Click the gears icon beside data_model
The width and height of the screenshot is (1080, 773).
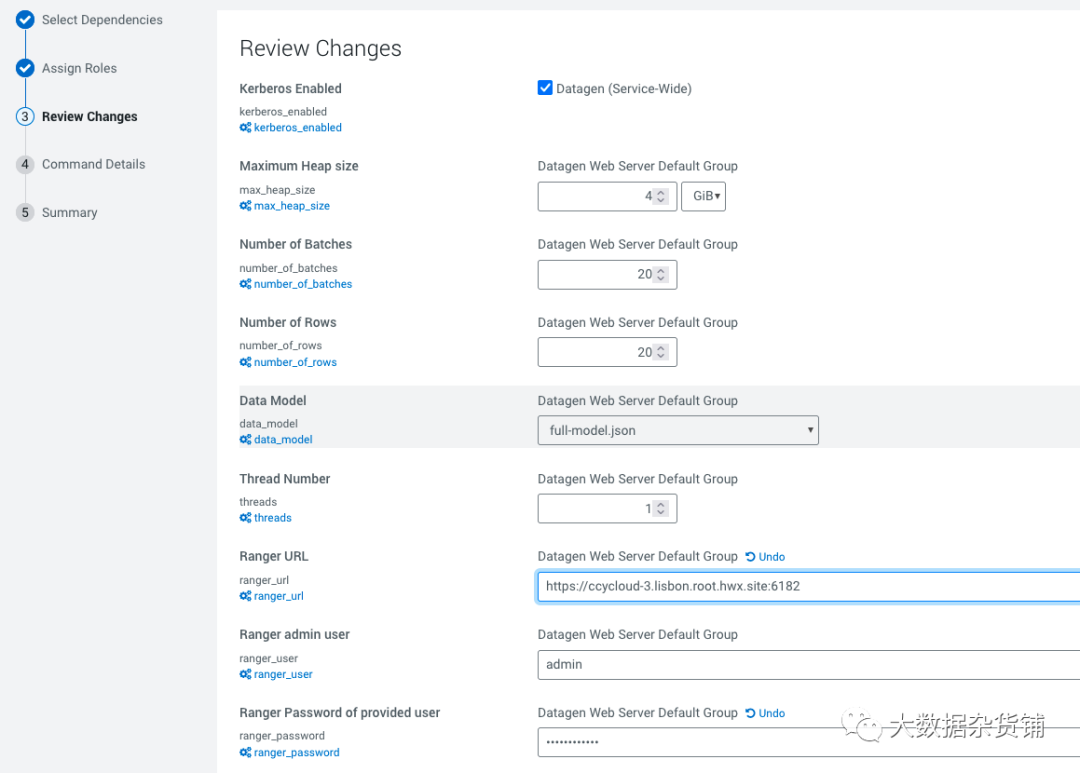tap(245, 440)
